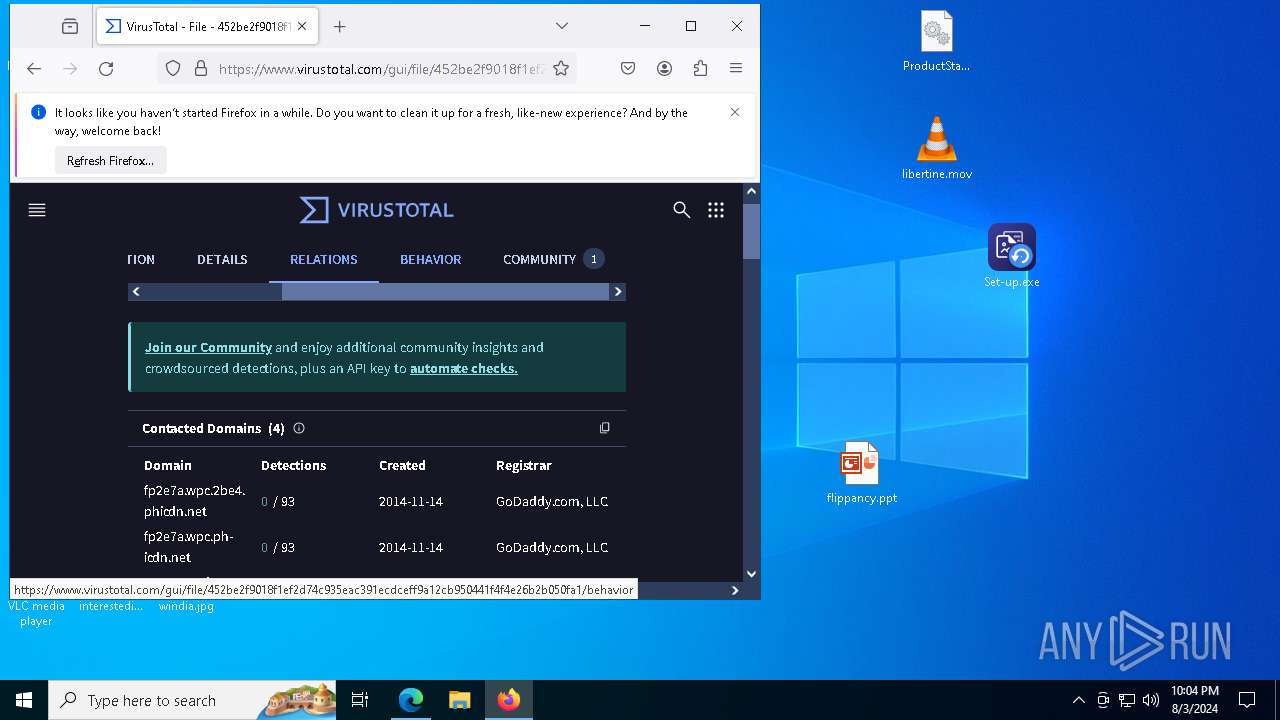This screenshot has height=720, width=1280.
Task: Go back to the previous page
Action: (34, 69)
